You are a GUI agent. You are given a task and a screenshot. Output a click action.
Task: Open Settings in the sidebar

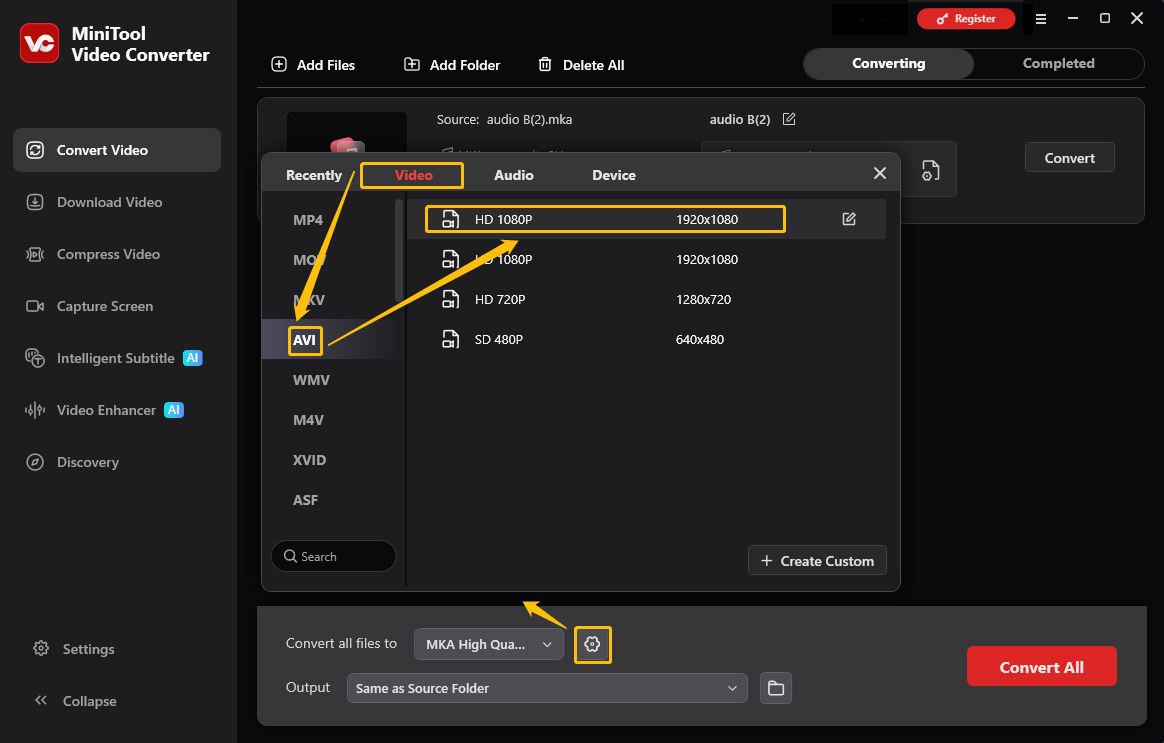[74, 649]
